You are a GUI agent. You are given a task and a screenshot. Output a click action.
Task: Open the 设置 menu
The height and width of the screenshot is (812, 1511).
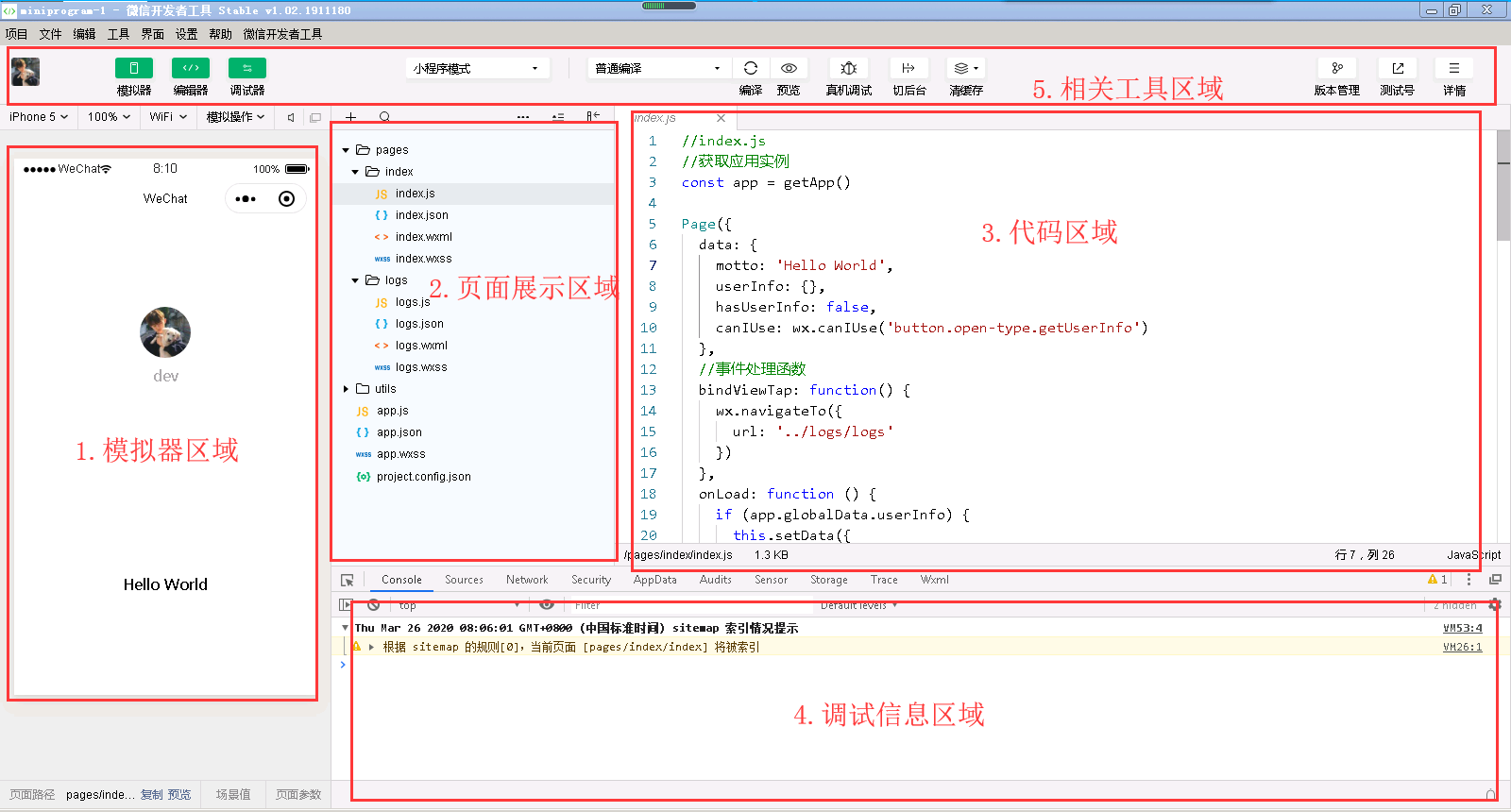click(186, 34)
